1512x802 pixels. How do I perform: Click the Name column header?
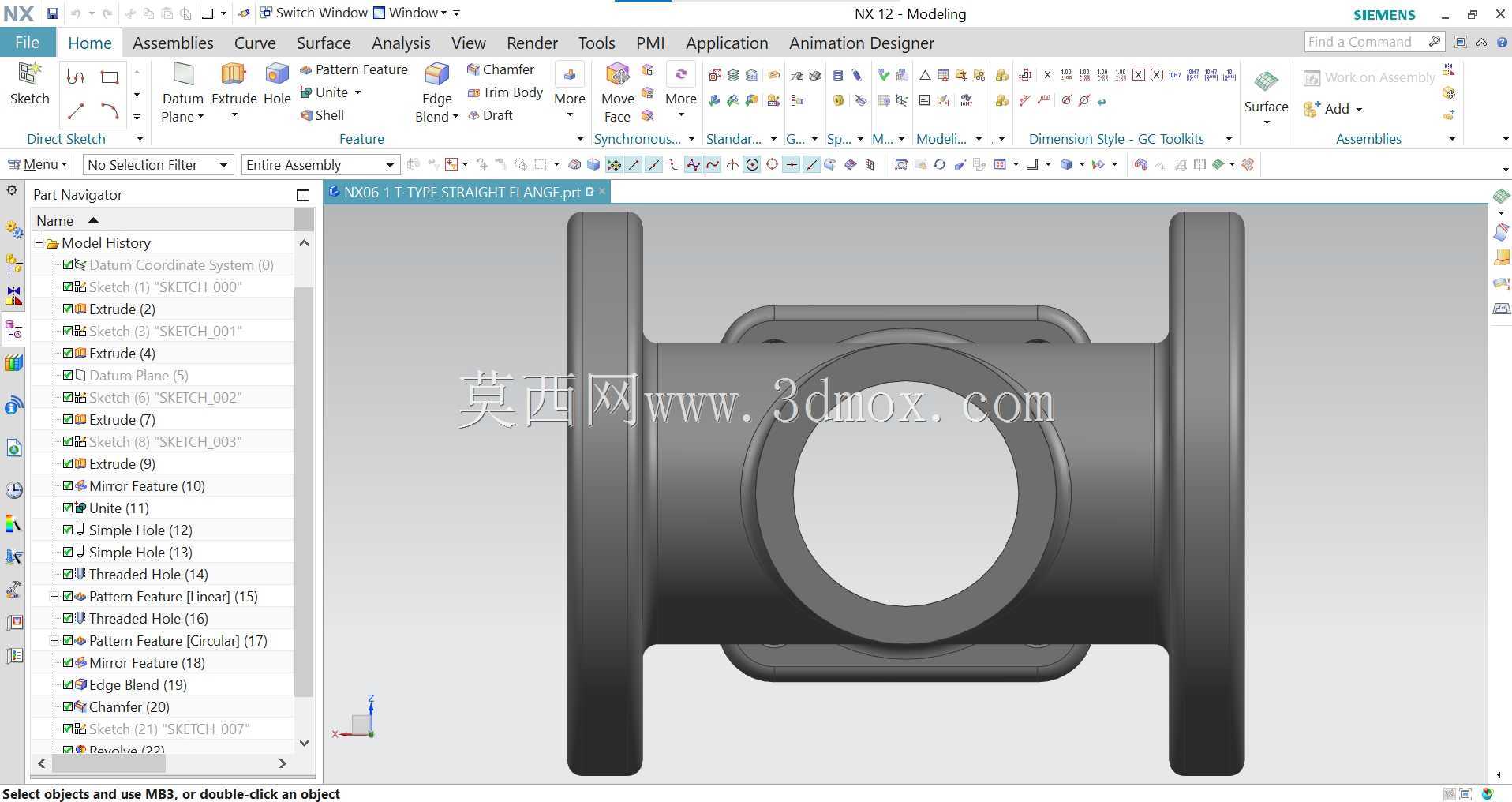tap(162, 220)
